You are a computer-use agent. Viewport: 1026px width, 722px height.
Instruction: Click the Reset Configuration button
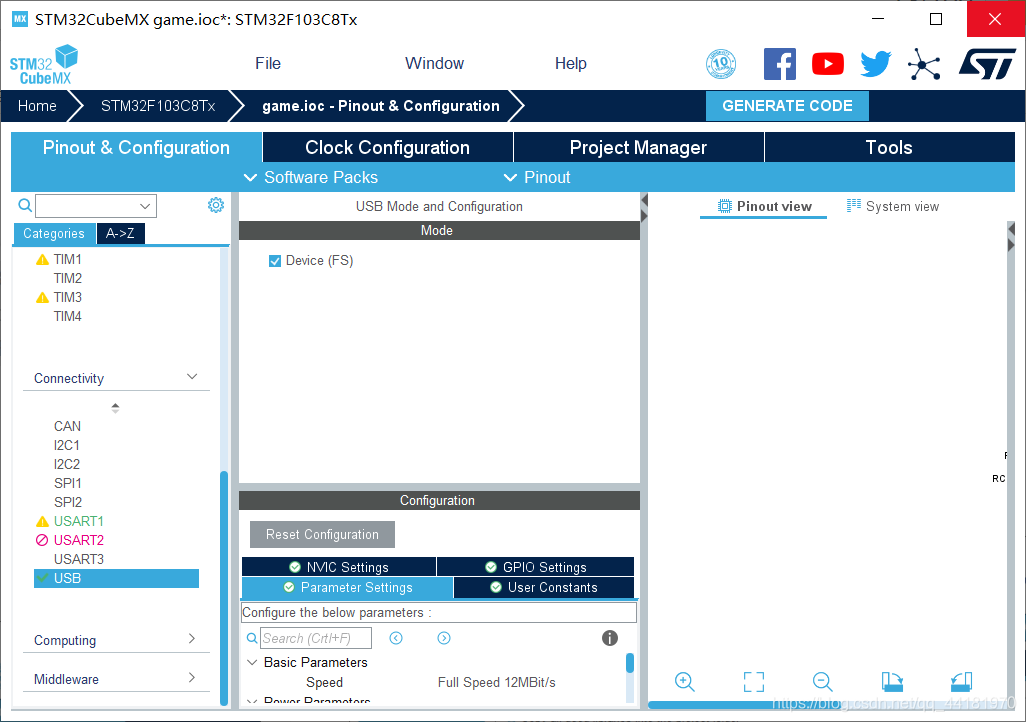322,535
